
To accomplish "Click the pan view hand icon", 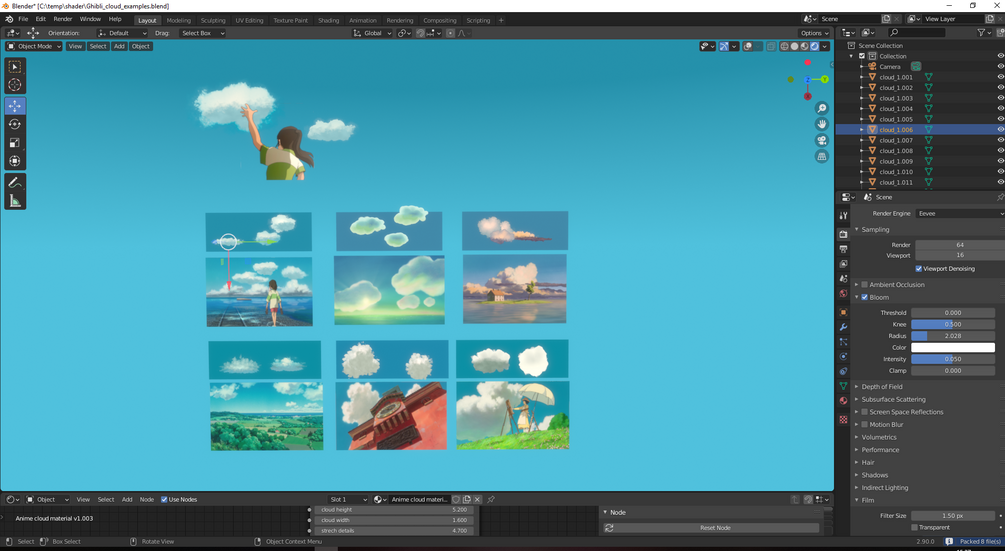I will [x=822, y=124].
